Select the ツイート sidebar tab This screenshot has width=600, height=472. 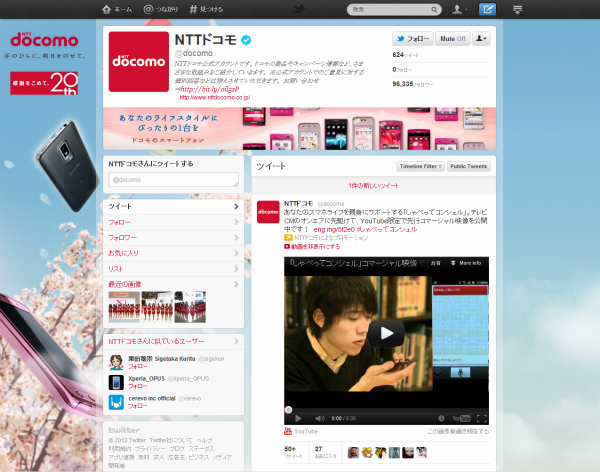coord(173,206)
